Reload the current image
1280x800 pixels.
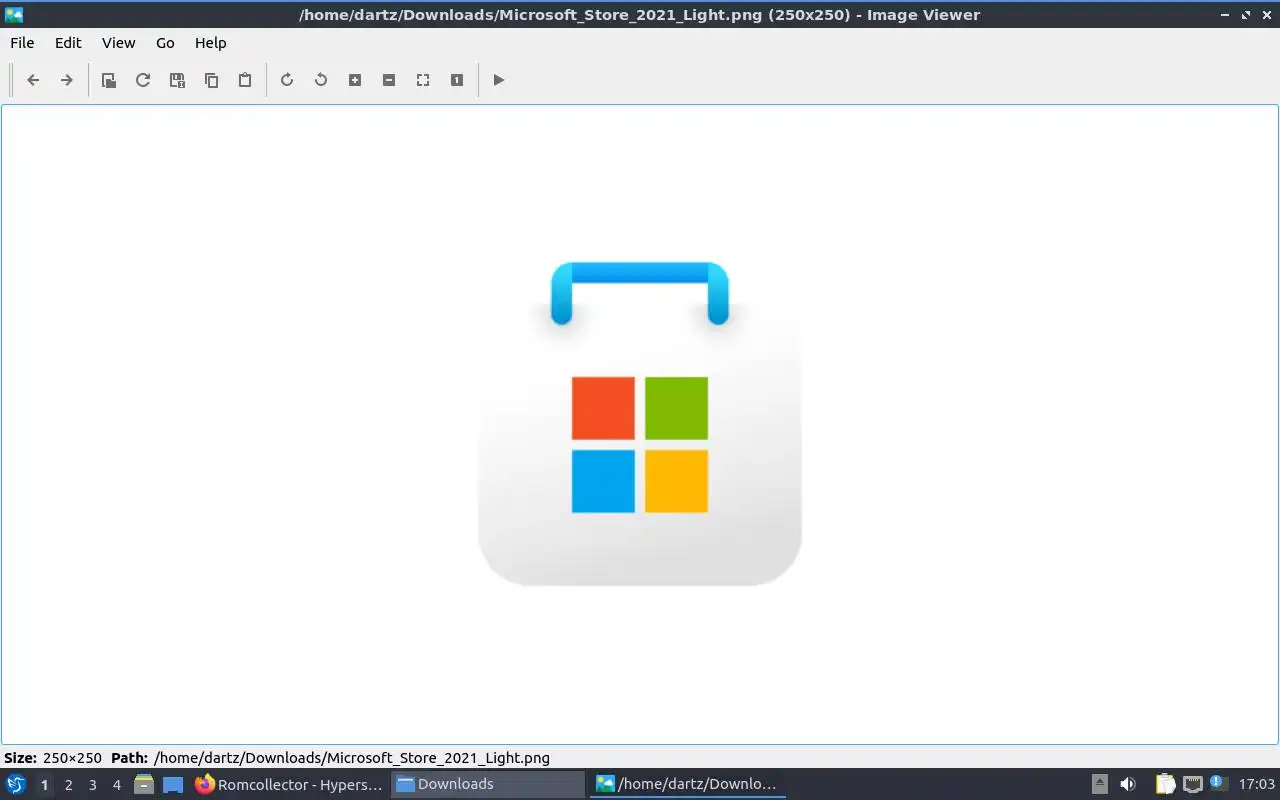143,80
